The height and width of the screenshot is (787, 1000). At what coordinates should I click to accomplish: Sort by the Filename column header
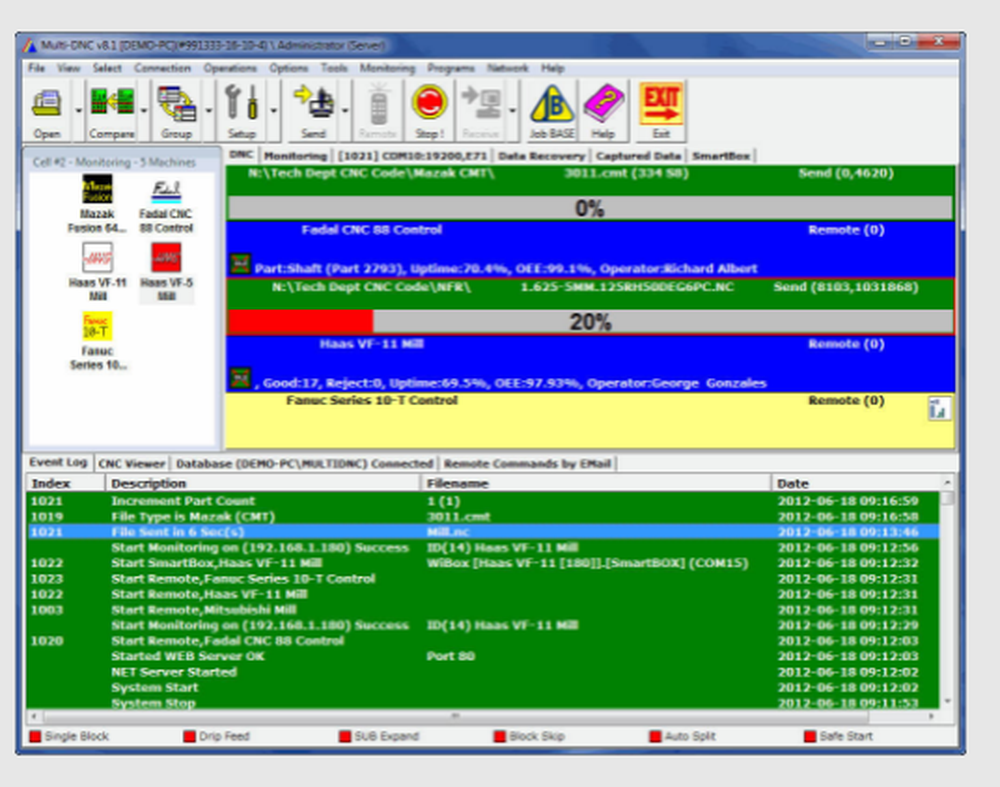pos(596,483)
